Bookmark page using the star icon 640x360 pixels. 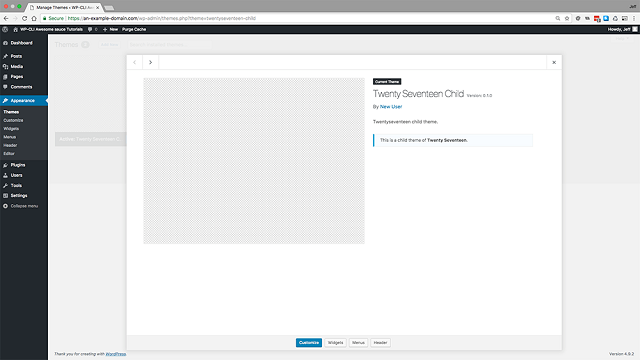(567, 18)
